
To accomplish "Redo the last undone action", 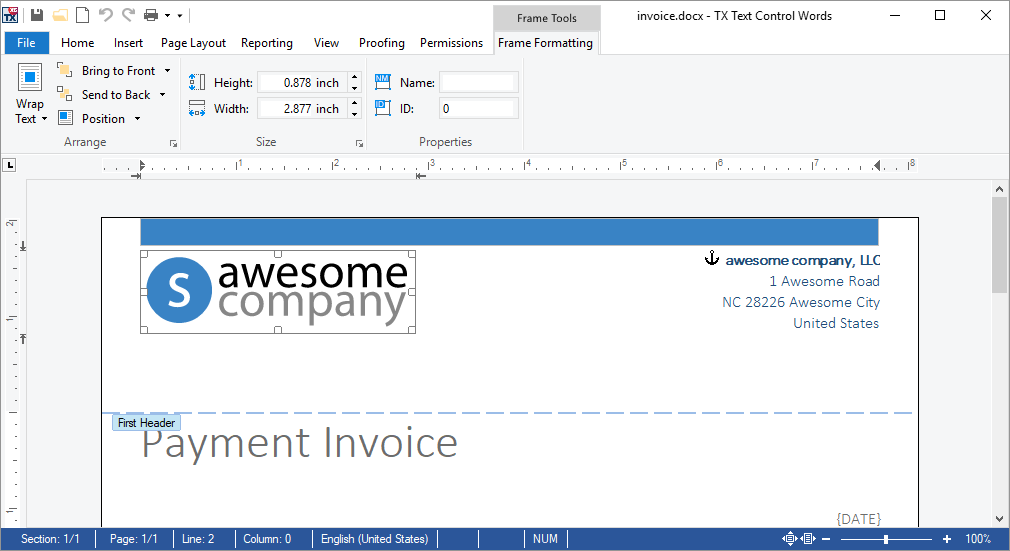I will pos(129,15).
